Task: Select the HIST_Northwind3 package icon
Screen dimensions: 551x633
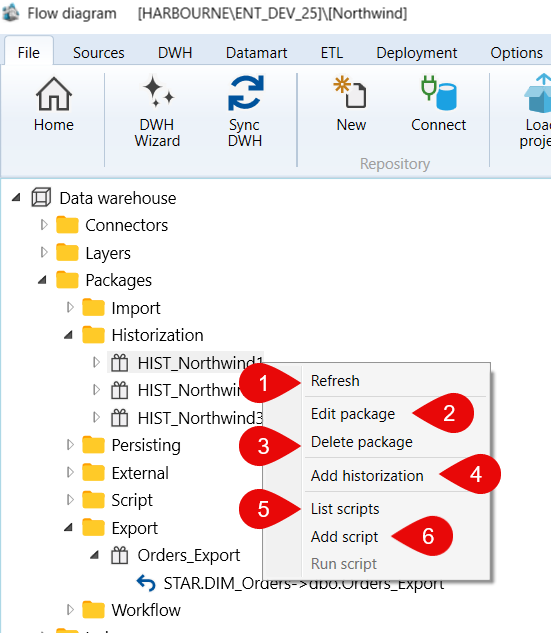Action: (119, 418)
